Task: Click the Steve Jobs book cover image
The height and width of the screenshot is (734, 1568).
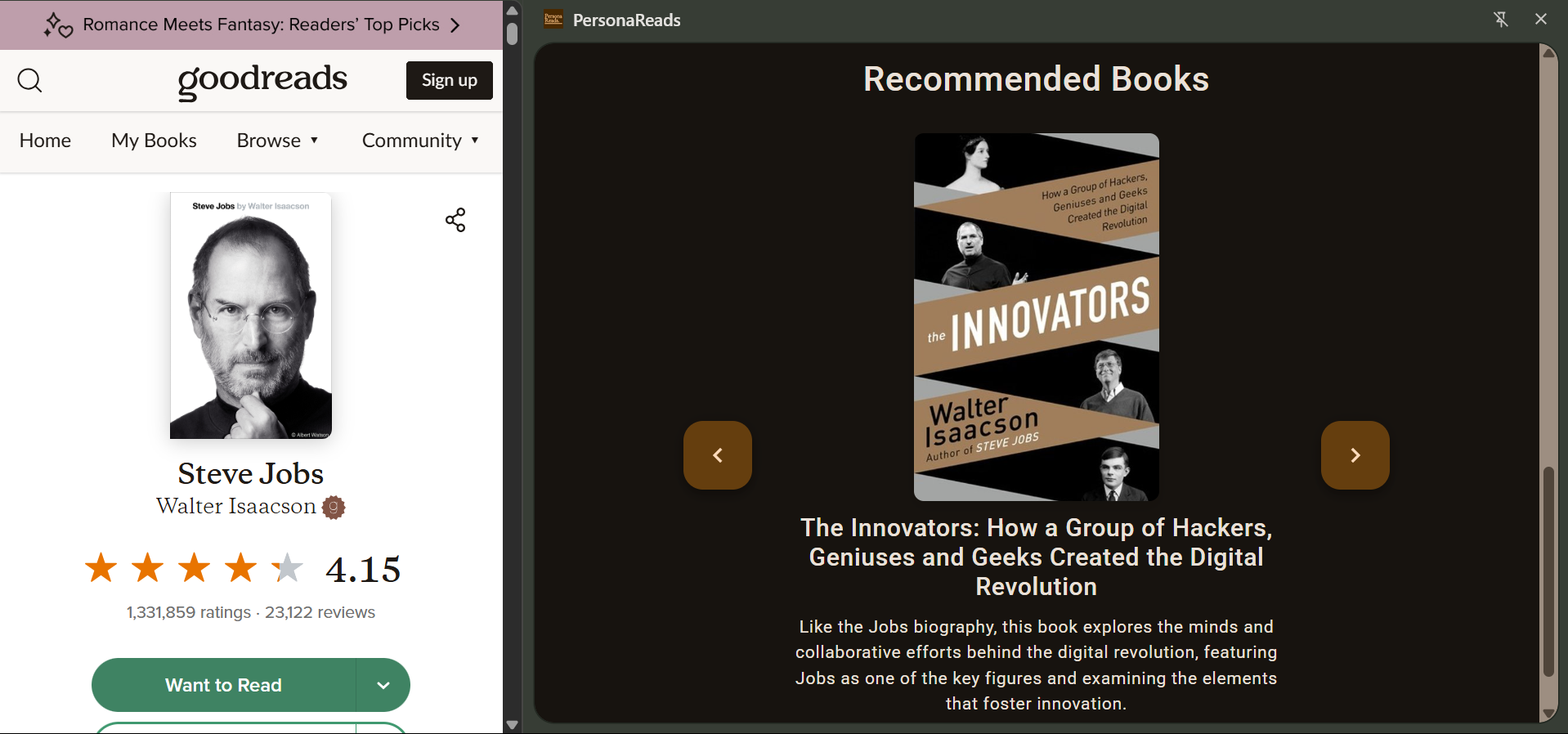Action: [251, 316]
